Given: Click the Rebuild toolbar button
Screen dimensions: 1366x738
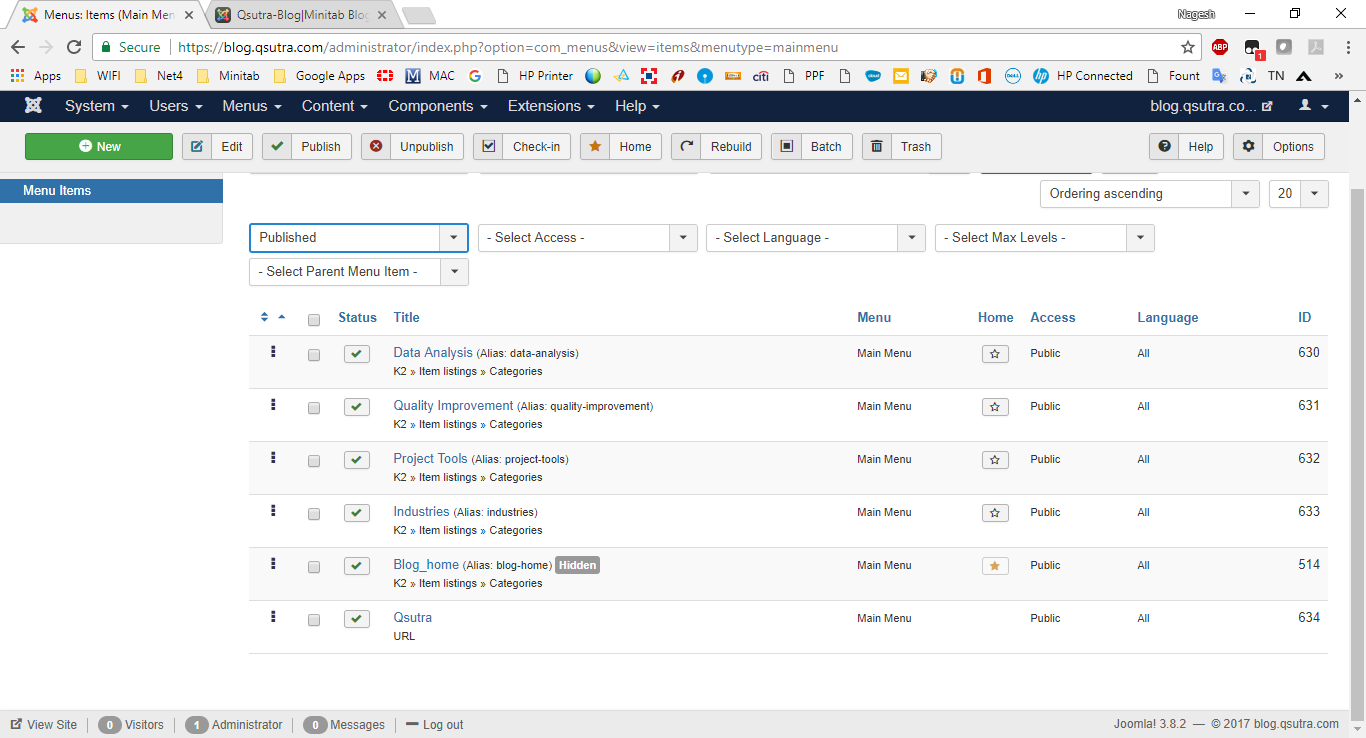Looking at the screenshot, I should click(x=717, y=147).
